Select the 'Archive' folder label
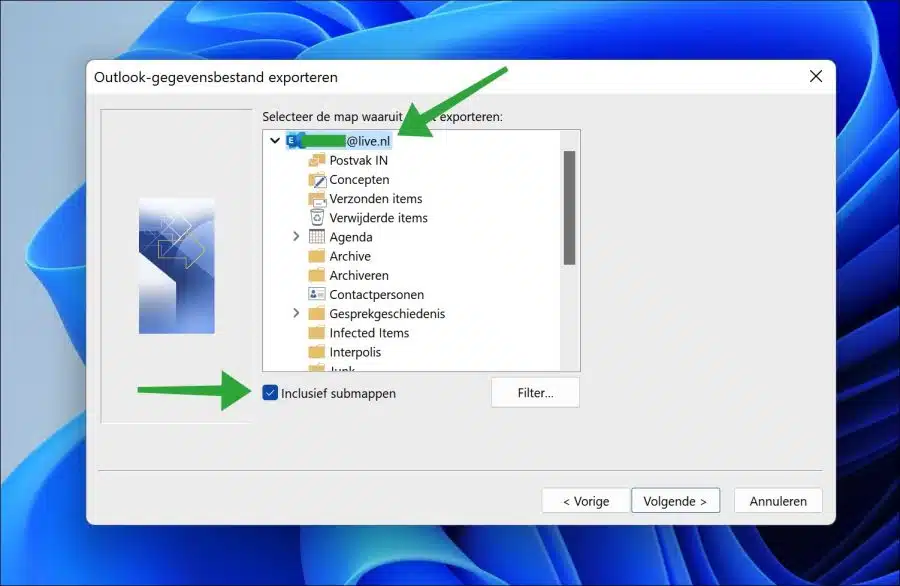This screenshot has width=900, height=586. (350, 256)
